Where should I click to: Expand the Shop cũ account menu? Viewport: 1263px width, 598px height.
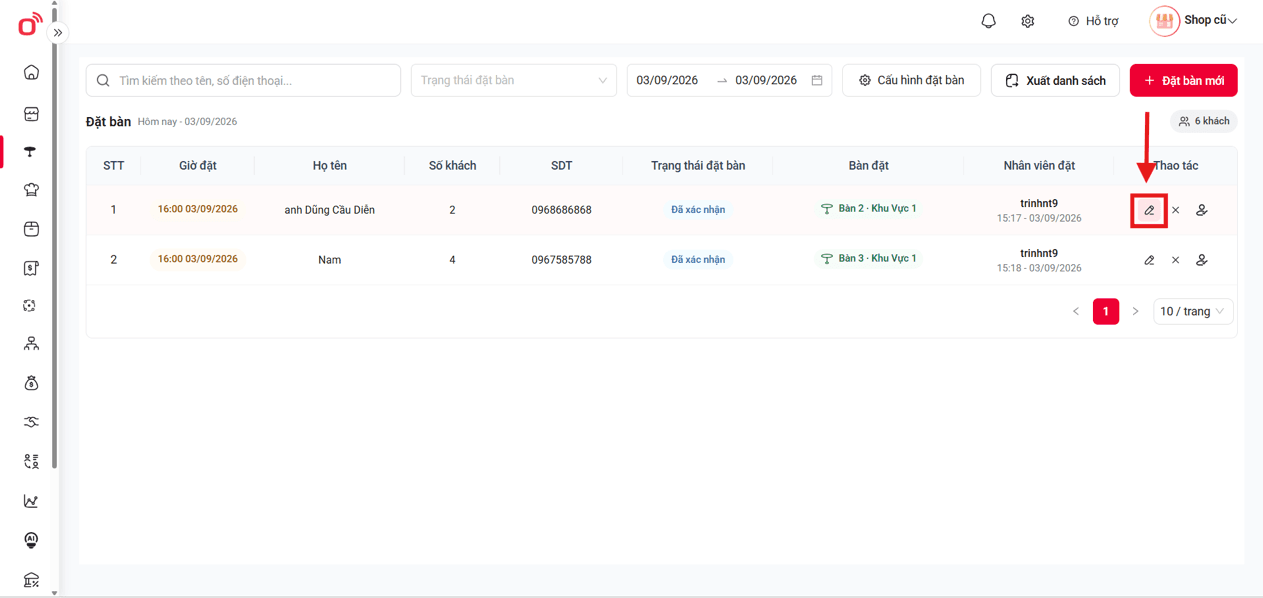pos(1194,20)
